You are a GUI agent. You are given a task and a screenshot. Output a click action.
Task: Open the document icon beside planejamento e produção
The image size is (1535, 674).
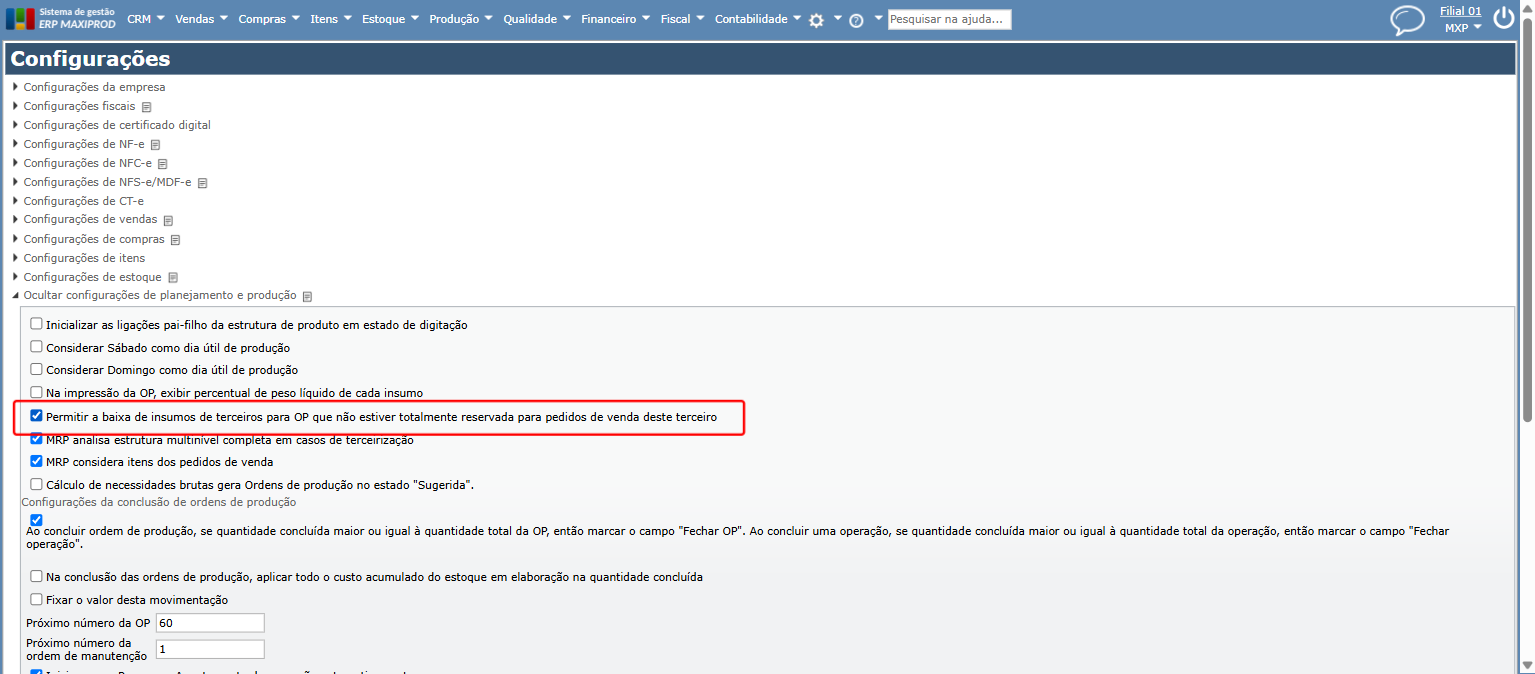click(x=307, y=297)
